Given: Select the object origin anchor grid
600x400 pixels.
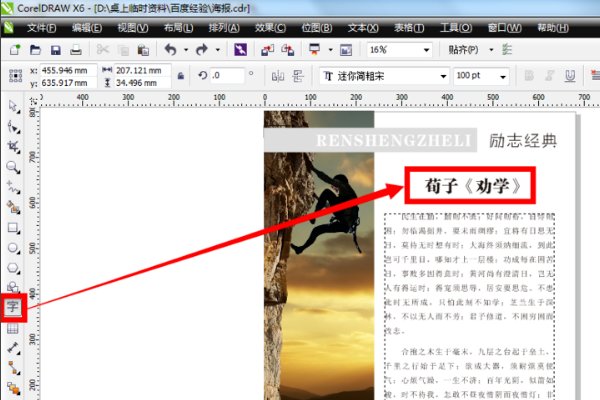Looking at the screenshot, I should tap(15, 76).
